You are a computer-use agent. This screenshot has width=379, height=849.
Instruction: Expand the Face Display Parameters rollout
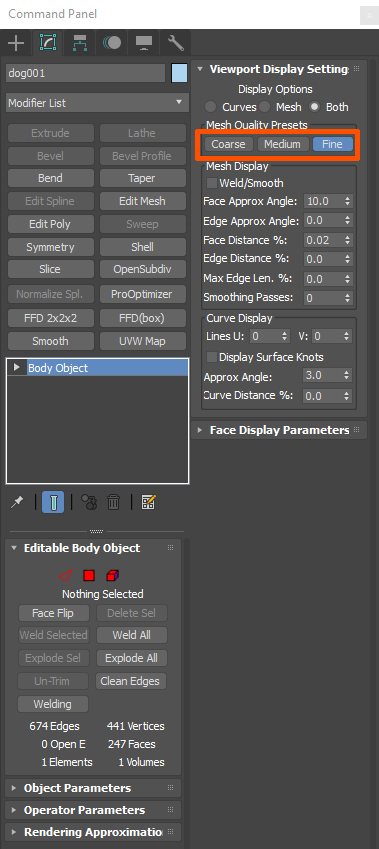[x=279, y=430]
